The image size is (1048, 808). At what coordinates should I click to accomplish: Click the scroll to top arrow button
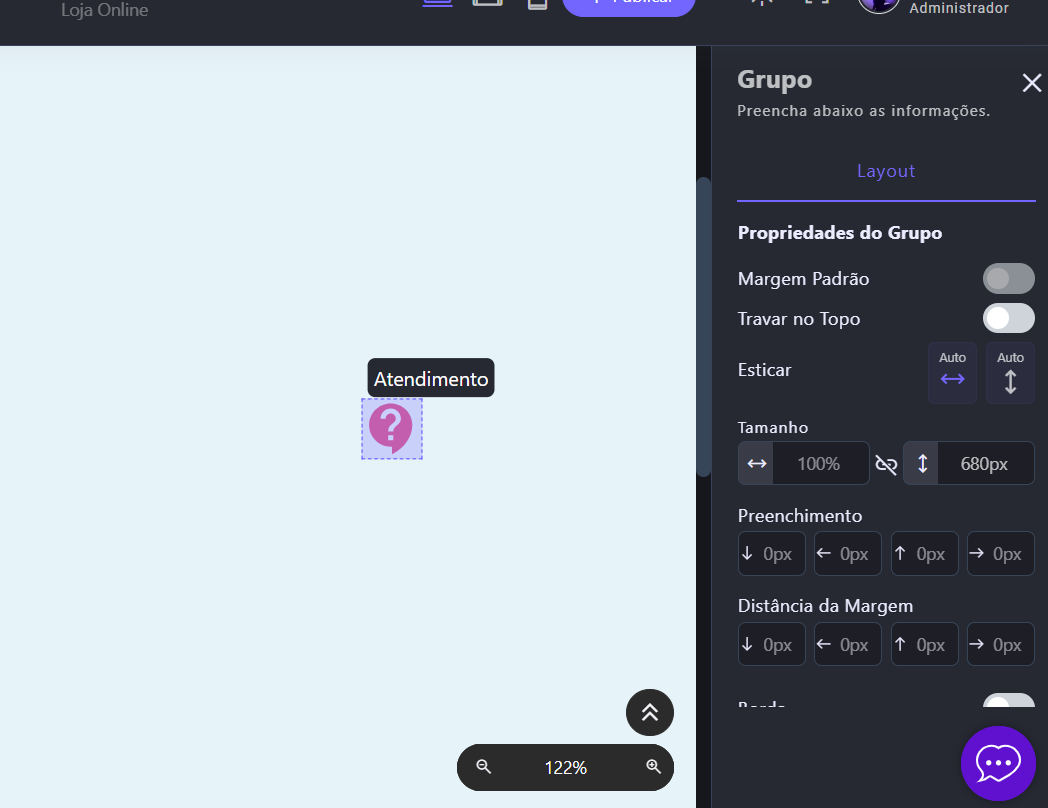point(650,712)
